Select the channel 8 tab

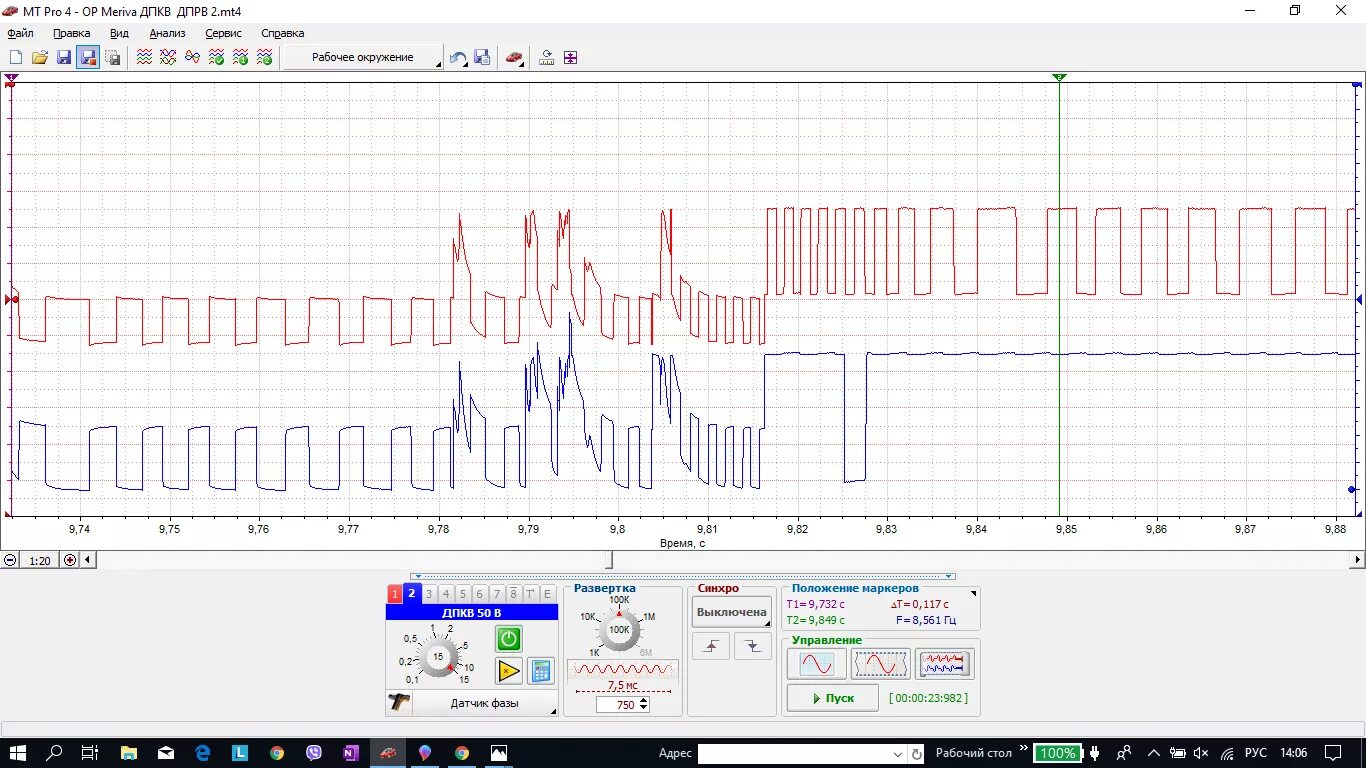tap(513, 594)
